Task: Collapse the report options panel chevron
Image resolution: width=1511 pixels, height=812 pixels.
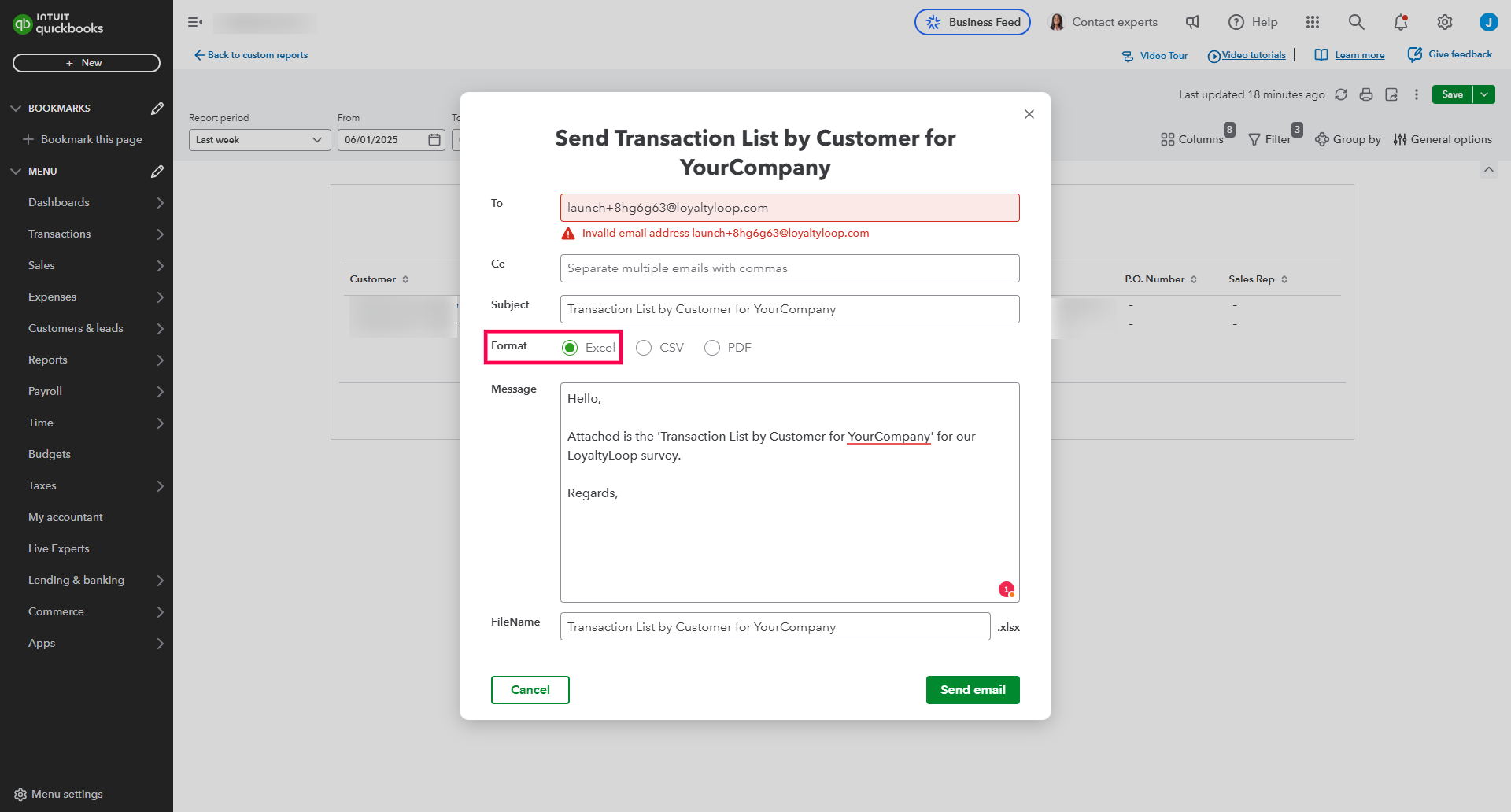Action: tap(1488, 169)
